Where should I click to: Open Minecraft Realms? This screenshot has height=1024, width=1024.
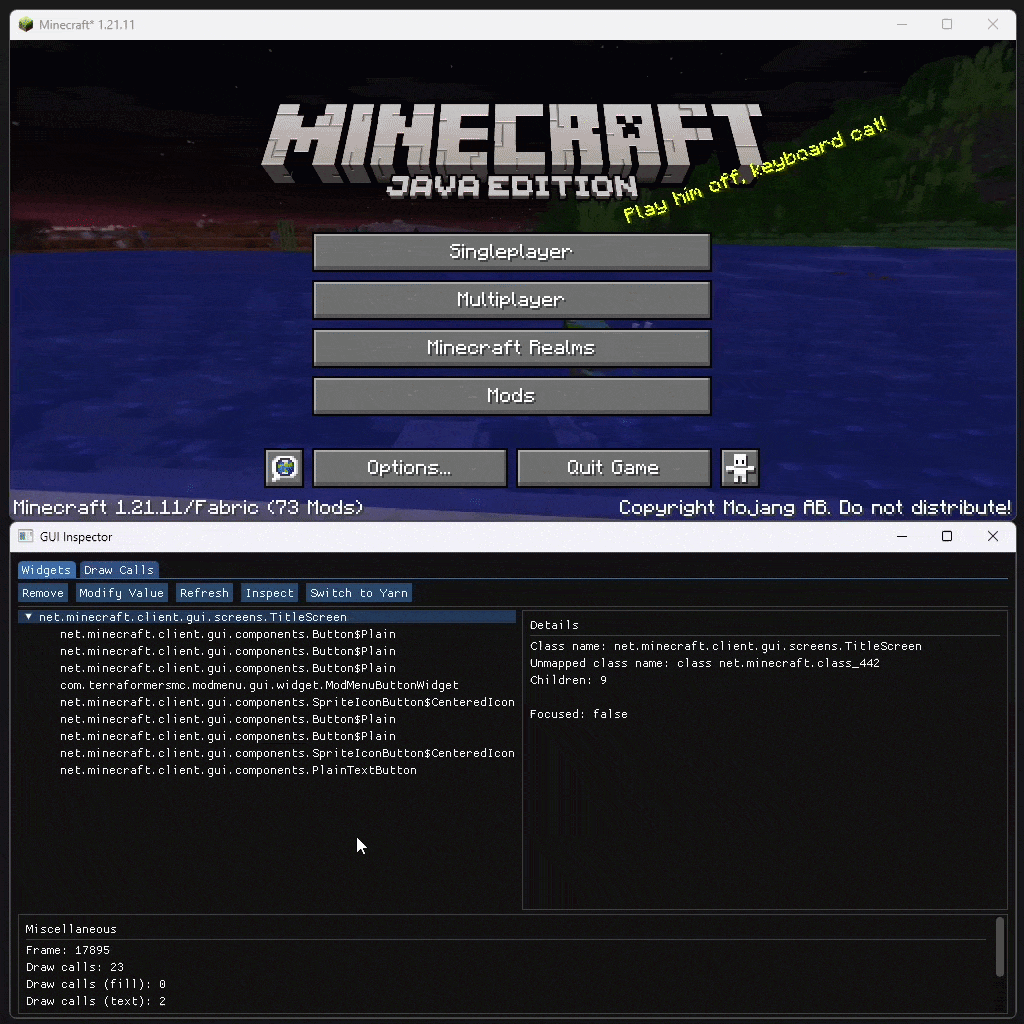[x=512, y=347]
